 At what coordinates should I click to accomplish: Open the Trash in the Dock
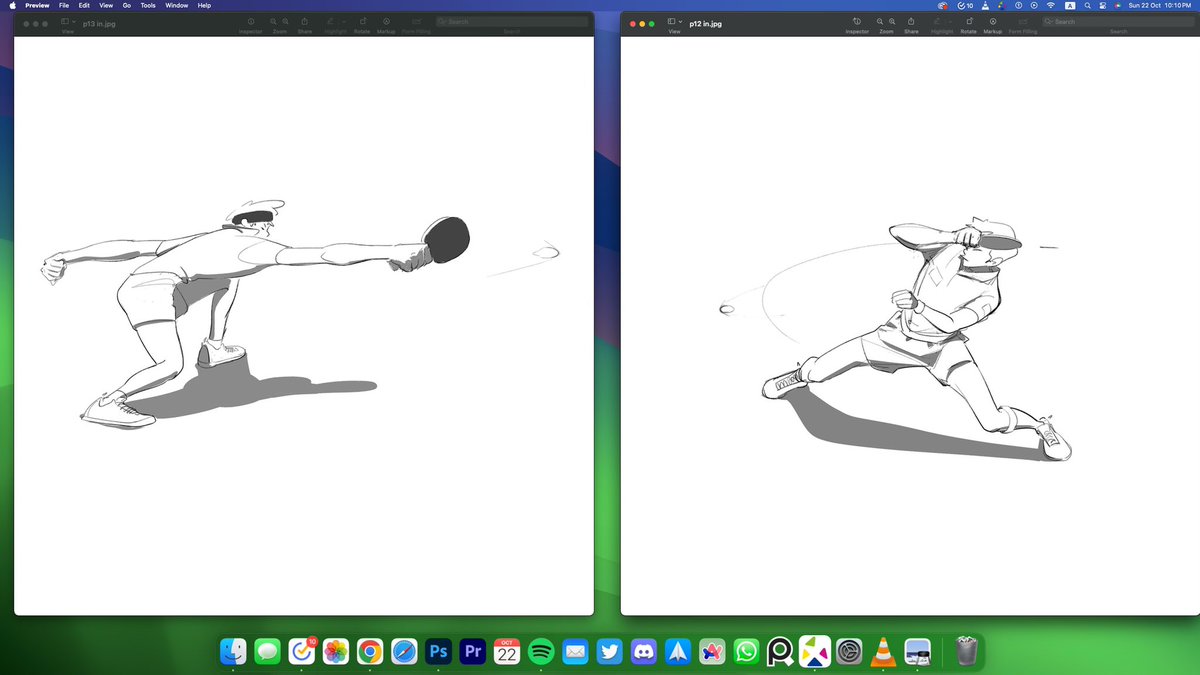pos(966,651)
